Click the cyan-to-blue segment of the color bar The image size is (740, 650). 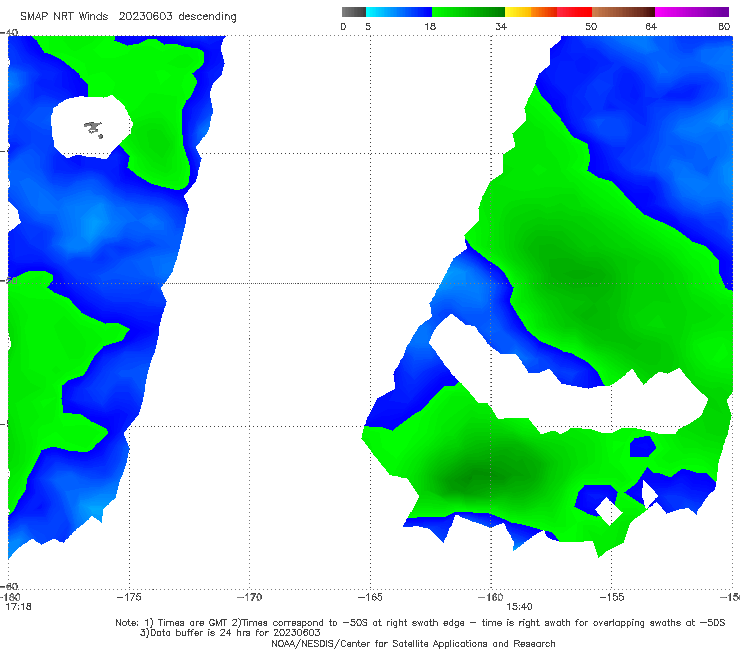click(399, 12)
